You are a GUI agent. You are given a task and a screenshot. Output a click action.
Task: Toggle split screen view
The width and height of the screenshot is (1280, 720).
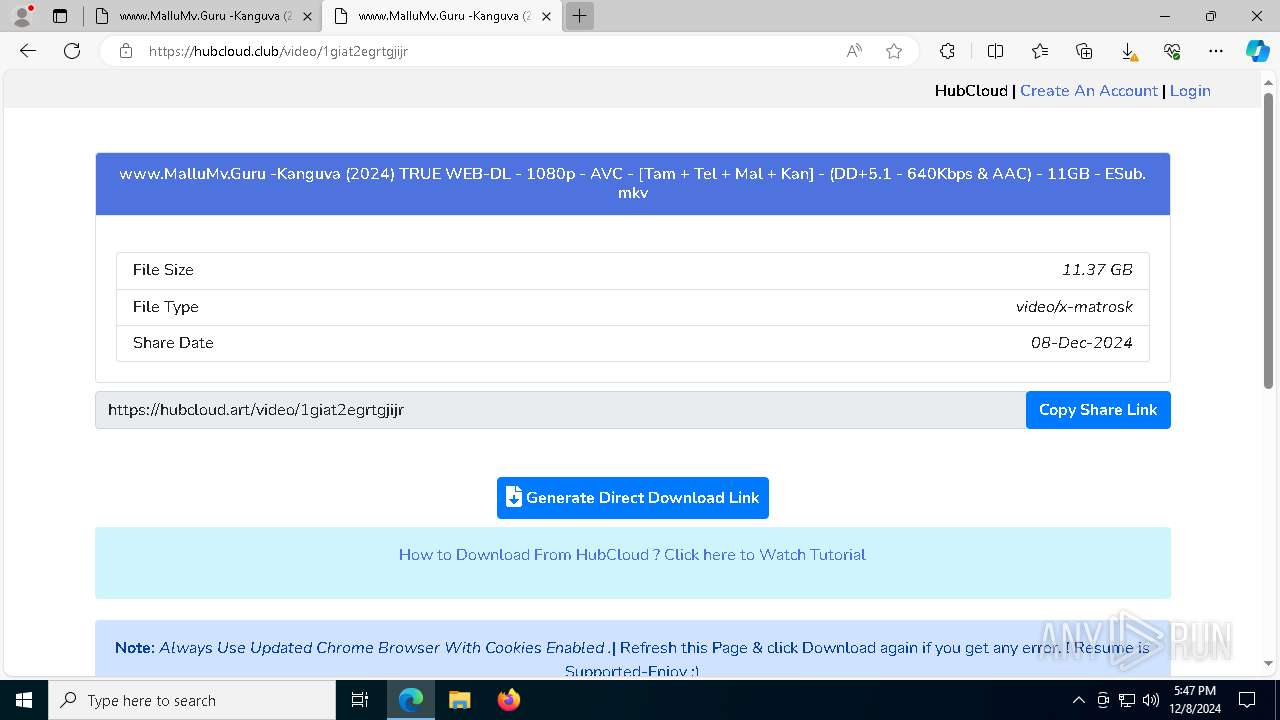(x=995, y=51)
